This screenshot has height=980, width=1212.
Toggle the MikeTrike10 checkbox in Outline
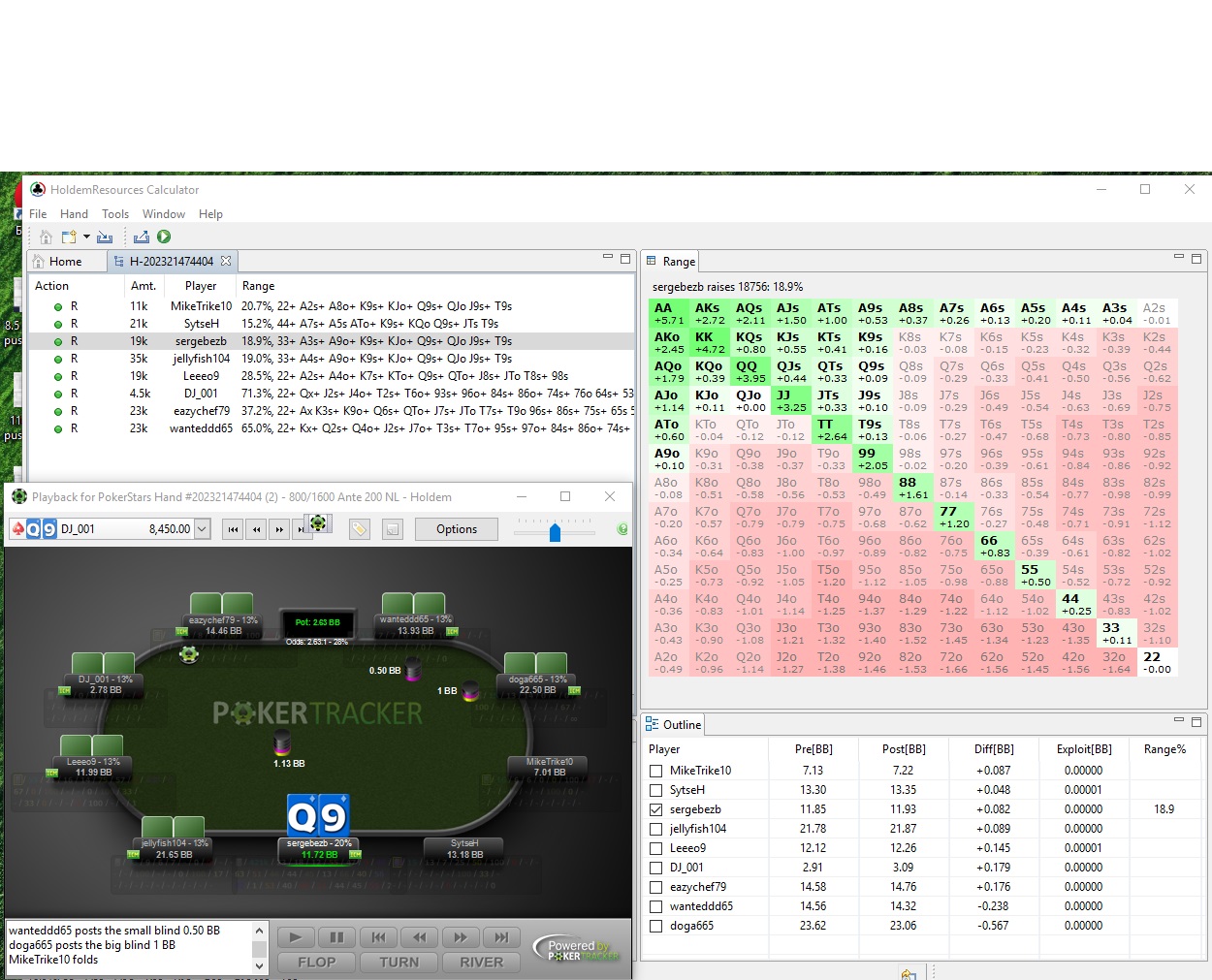656,771
